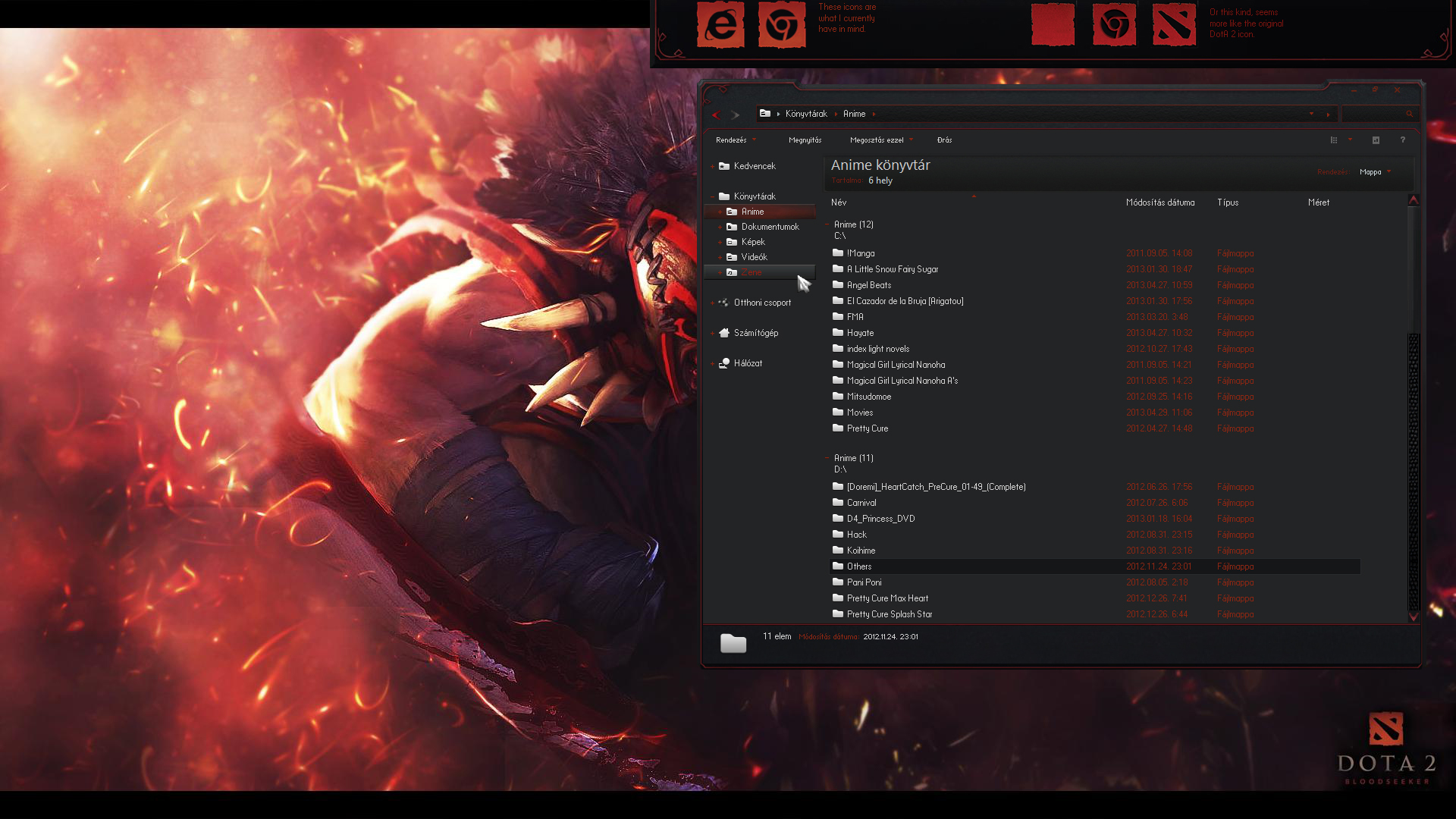Click the Internet Explorer icon in top banner
The width and height of the screenshot is (1456, 819).
(x=719, y=24)
